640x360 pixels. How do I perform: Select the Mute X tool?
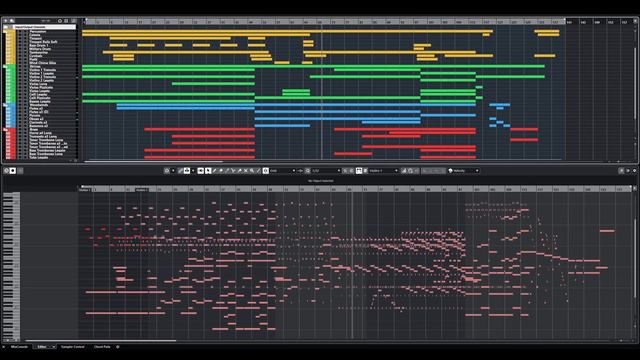245,171
